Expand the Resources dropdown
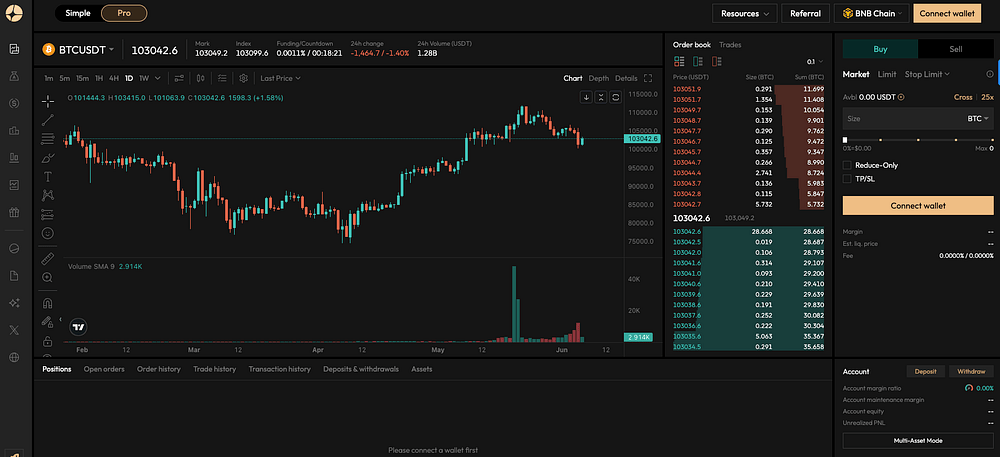1000x457 pixels. pos(746,14)
